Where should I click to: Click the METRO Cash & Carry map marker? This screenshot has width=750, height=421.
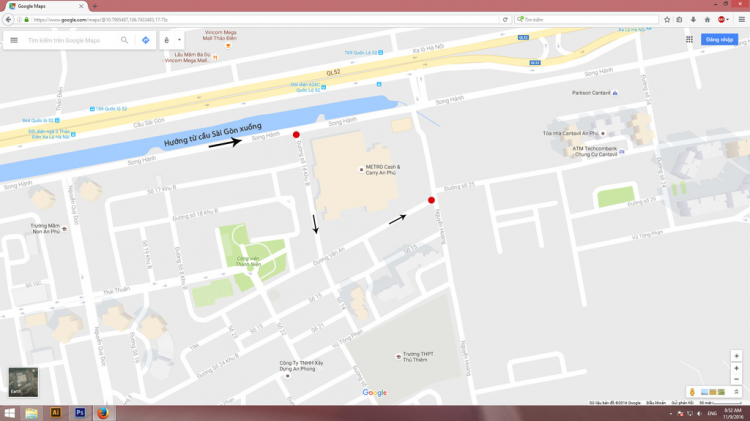pyautogui.click(x=361, y=170)
